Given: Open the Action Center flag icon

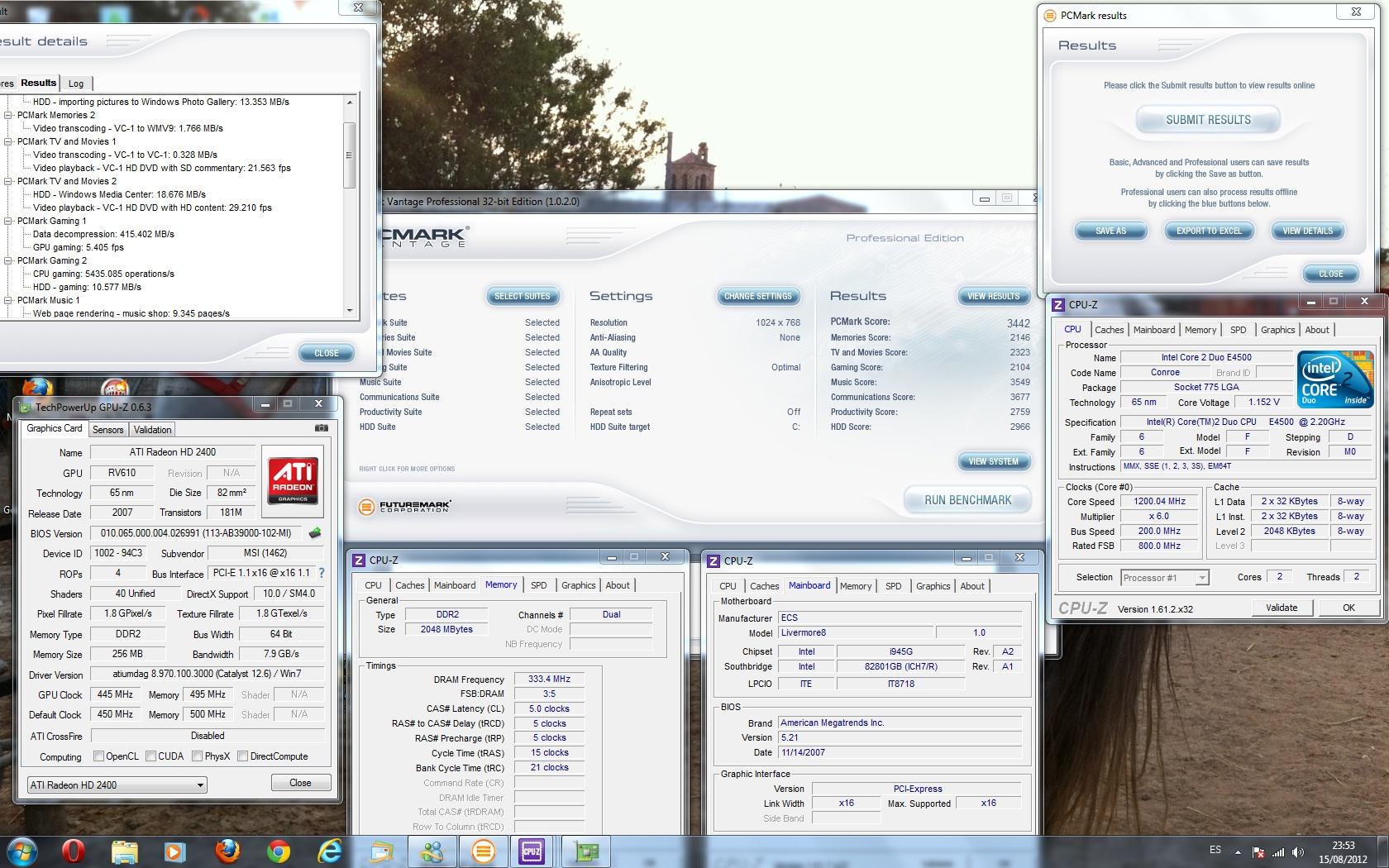Looking at the screenshot, I should pos(1258,852).
